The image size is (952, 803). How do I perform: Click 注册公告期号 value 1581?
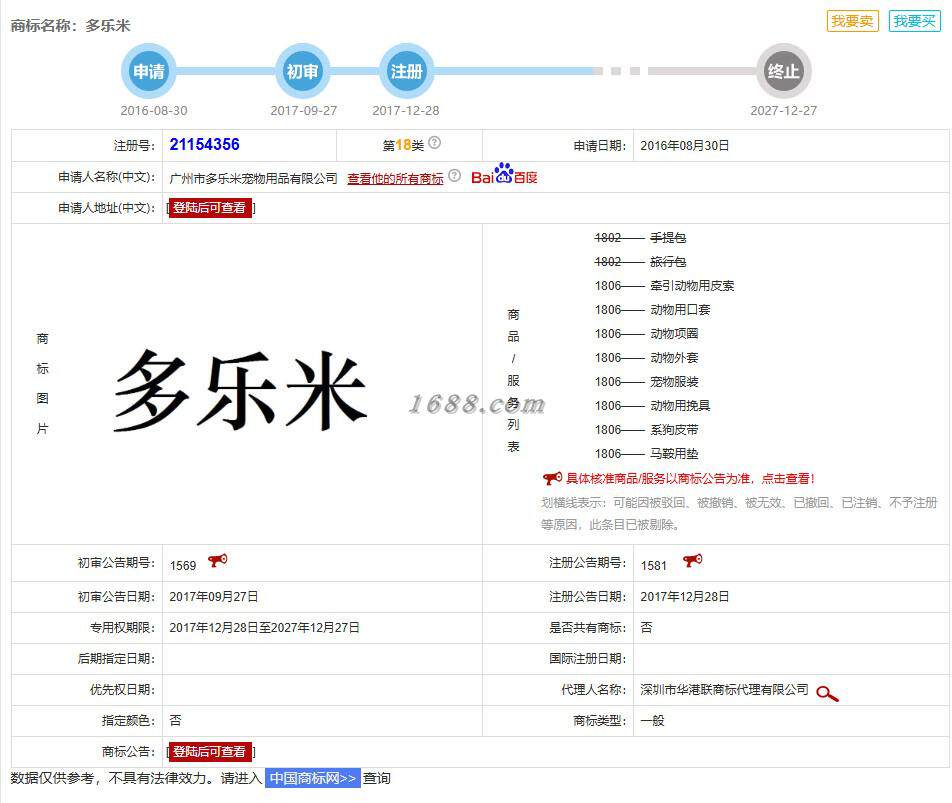[653, 566]
